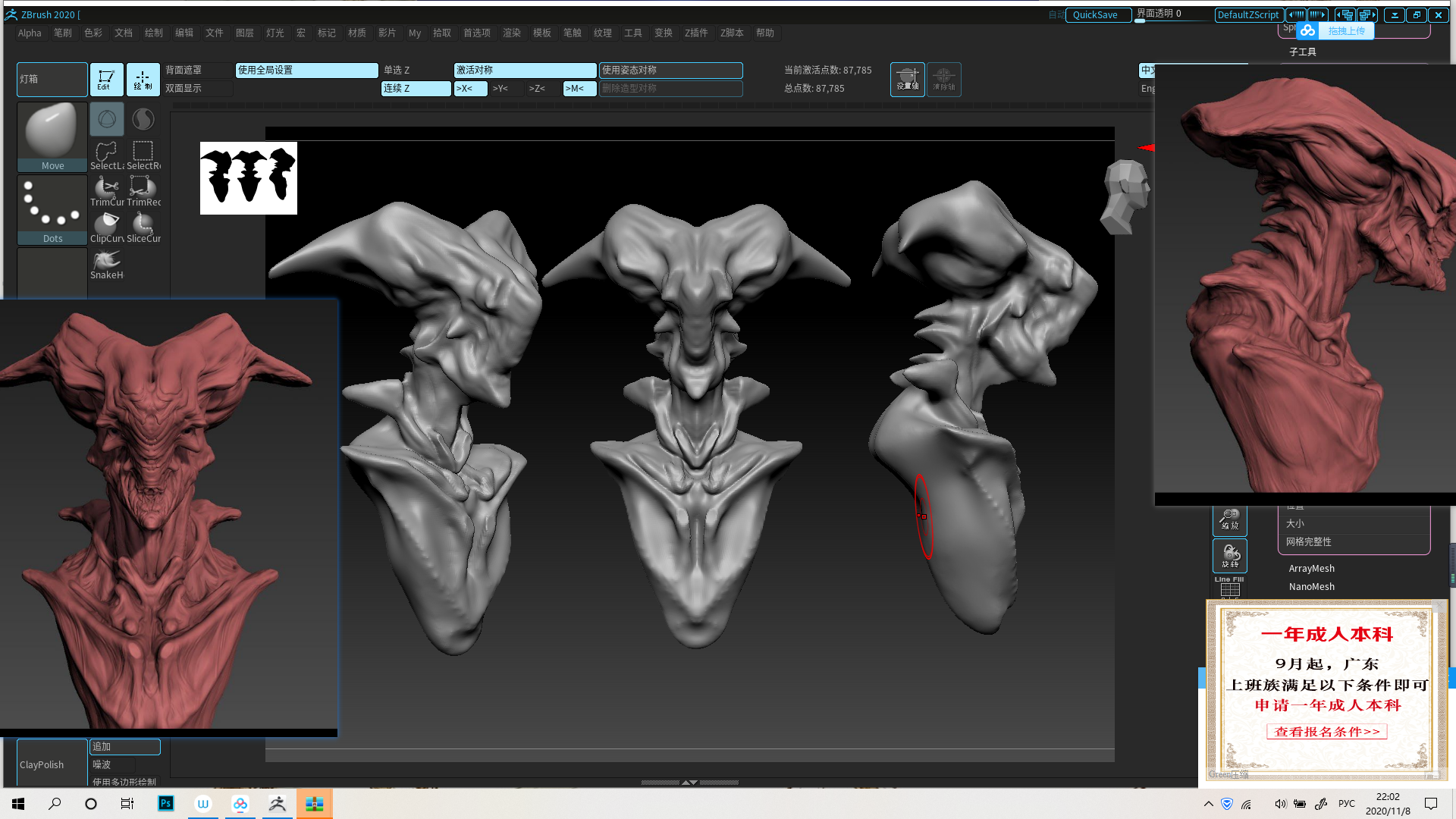Toggle >X< symmetry axis
Image resolution: width=1456 pixels, height=819 pixels.
point(470,88)
